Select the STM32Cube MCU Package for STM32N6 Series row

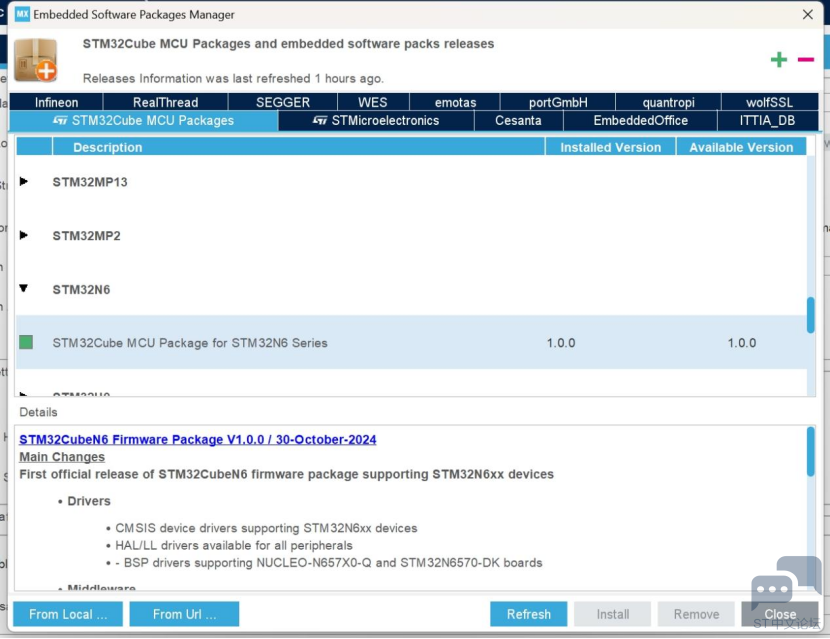pos(411,343)
